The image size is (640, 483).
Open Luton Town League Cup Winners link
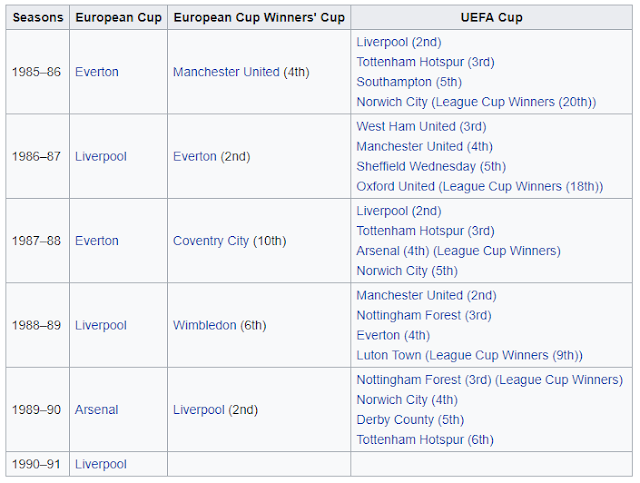pos(469,356)
